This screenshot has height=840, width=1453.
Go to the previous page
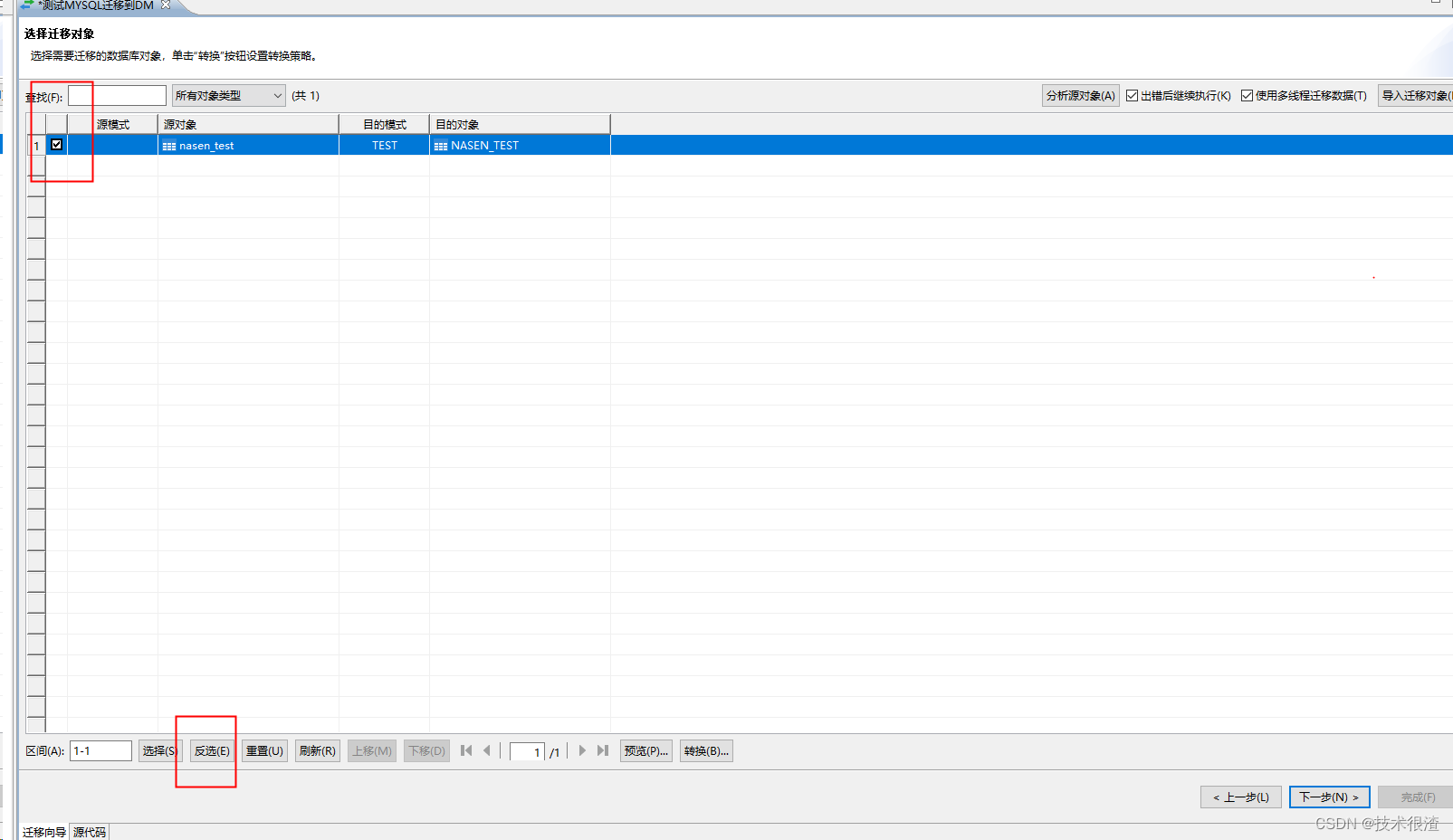[x=487, y=750]
